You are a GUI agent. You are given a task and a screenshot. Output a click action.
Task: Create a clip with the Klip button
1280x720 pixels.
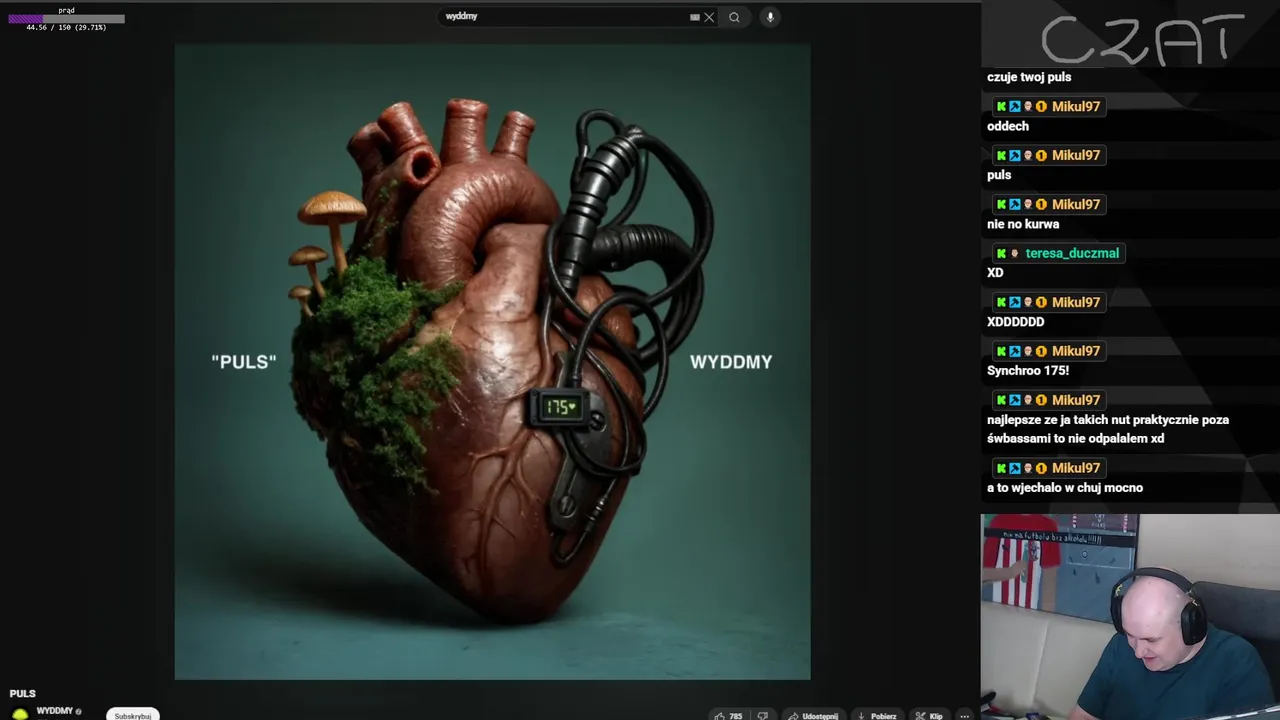click(929, 716)
